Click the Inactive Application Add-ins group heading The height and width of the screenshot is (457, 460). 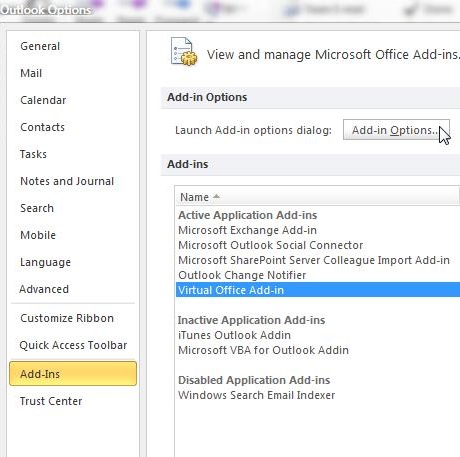pyautogui.click(x=251, y=320)
